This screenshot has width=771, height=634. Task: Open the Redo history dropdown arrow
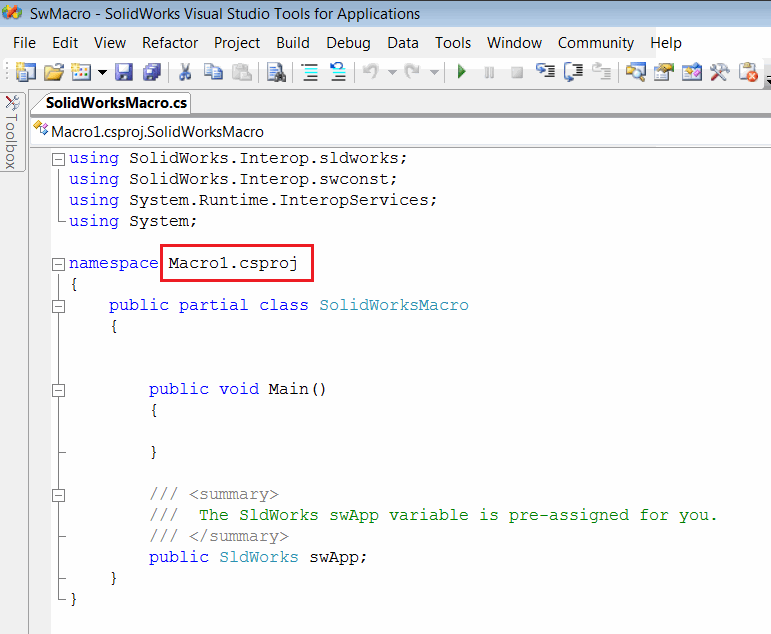[434, 72]
